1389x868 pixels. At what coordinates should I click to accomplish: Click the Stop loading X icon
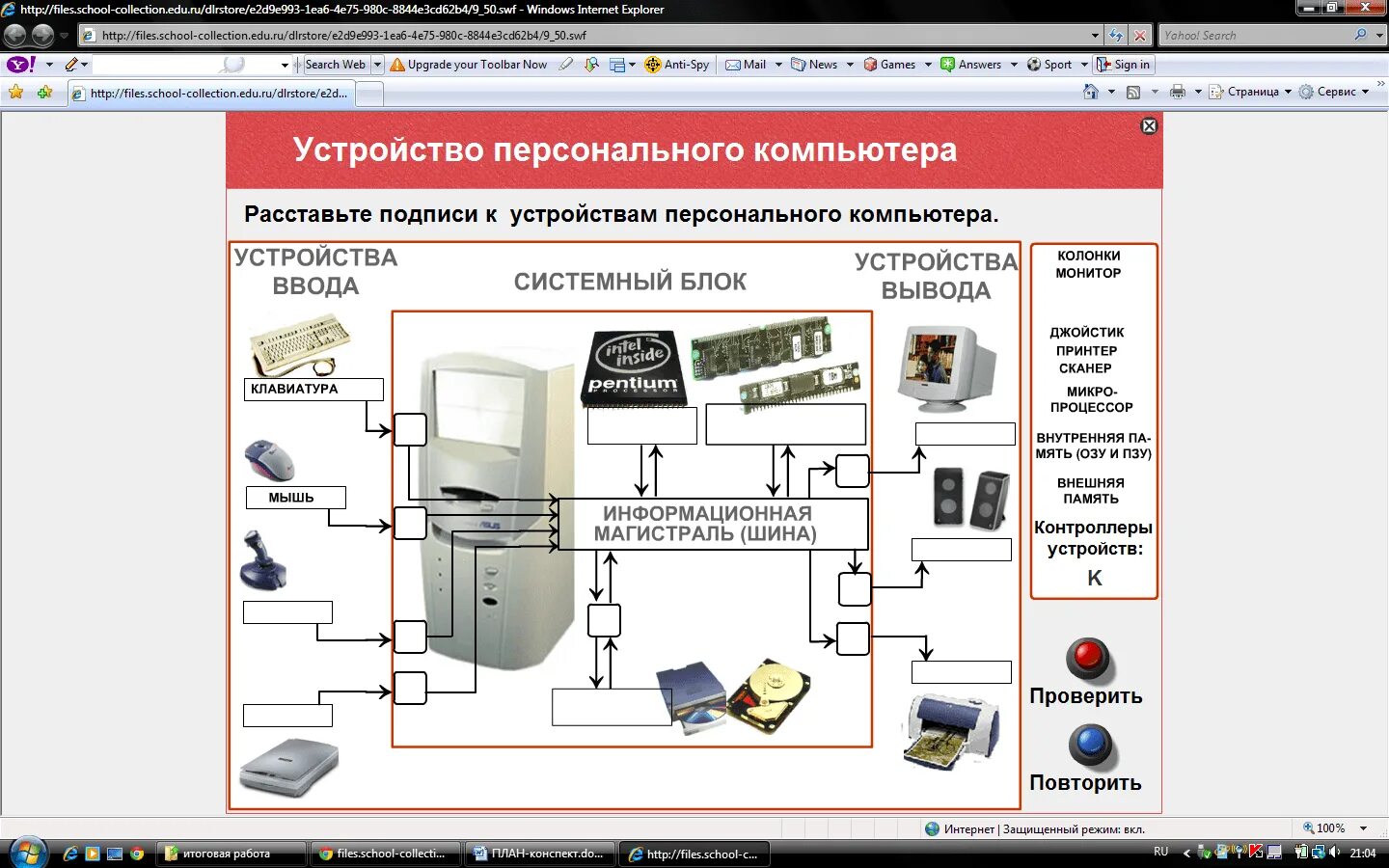(1140, 36)
